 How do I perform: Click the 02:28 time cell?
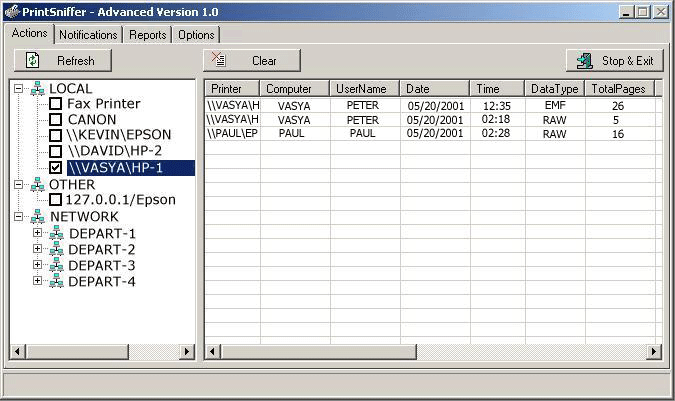pyautogui.click(x=496, y=134)
